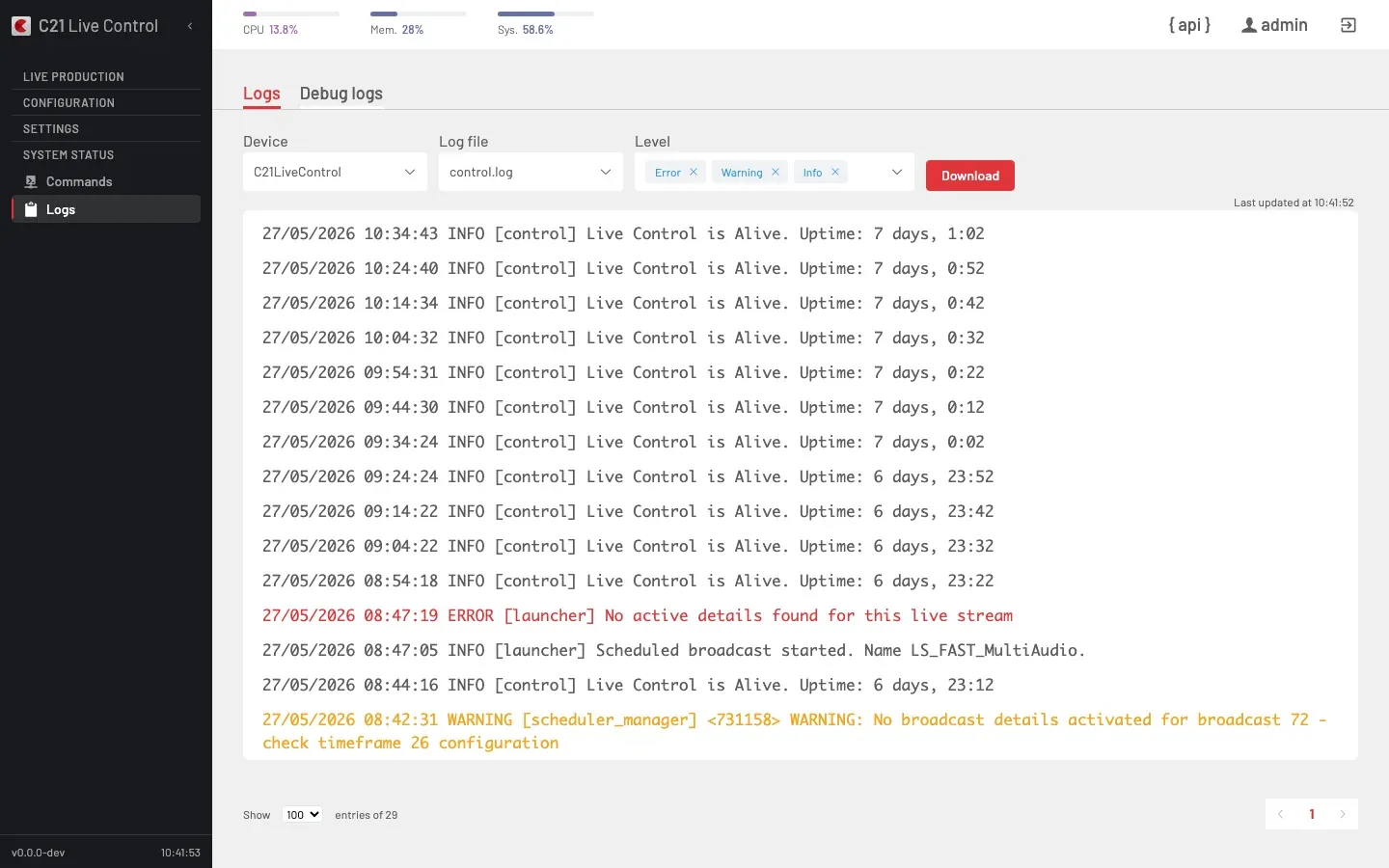This screenshot has height=868, width=1389.
Task: Select the Scheduled broadcast started log line
Action: point(674,650)
